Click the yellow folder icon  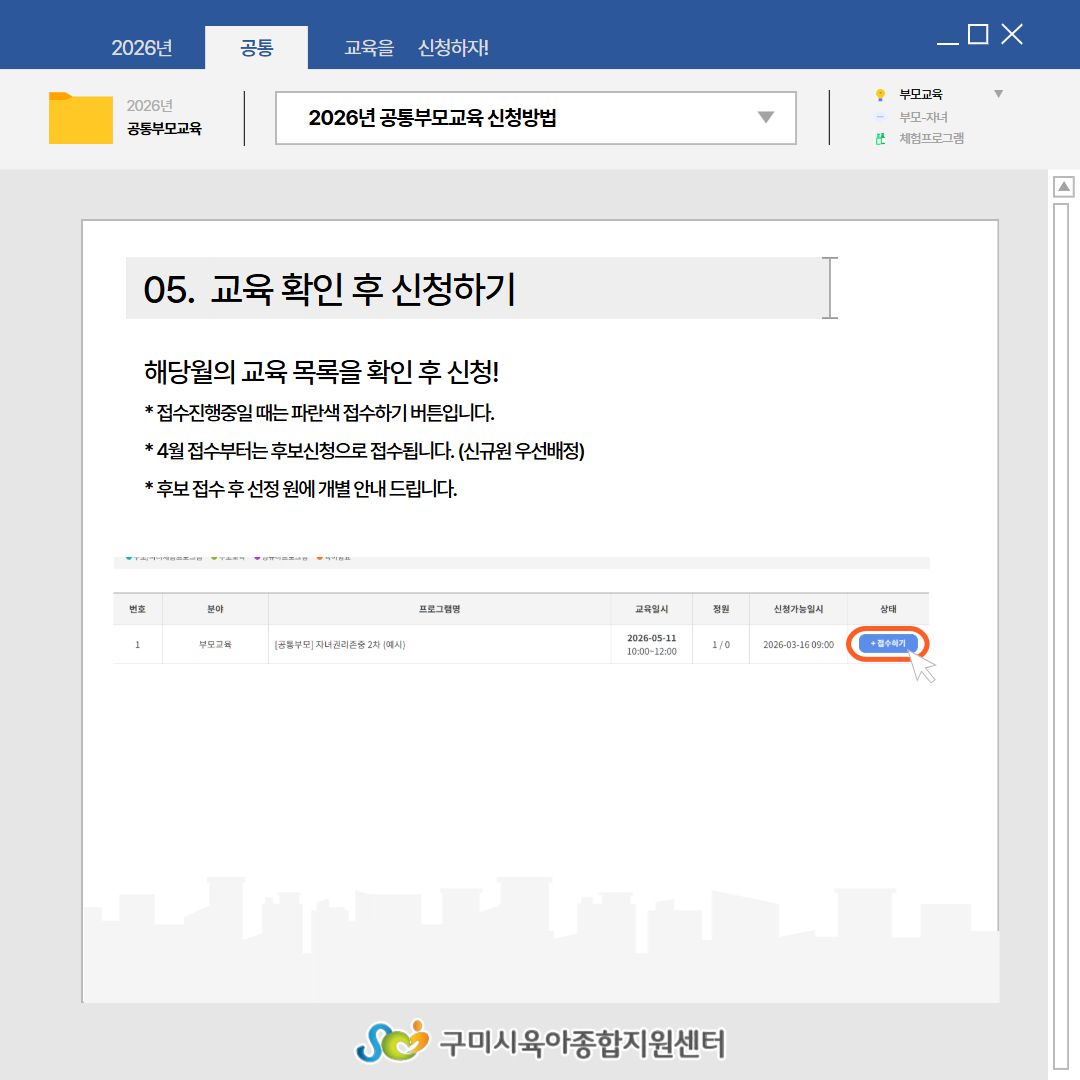[80, 118]
